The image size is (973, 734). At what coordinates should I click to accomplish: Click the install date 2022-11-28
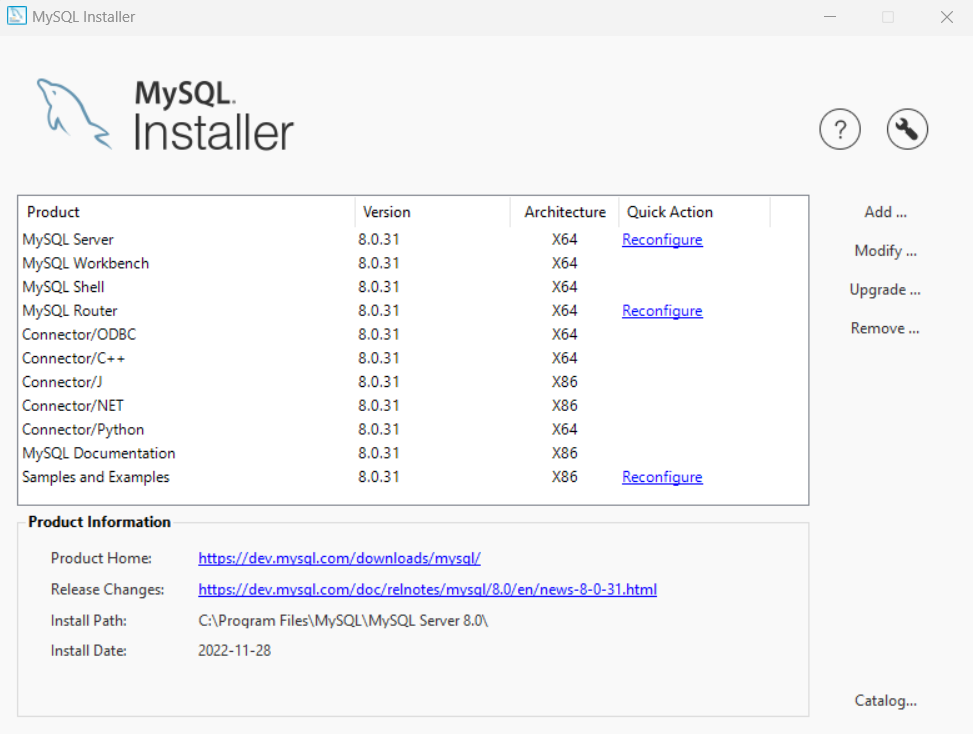coord(235,651)
